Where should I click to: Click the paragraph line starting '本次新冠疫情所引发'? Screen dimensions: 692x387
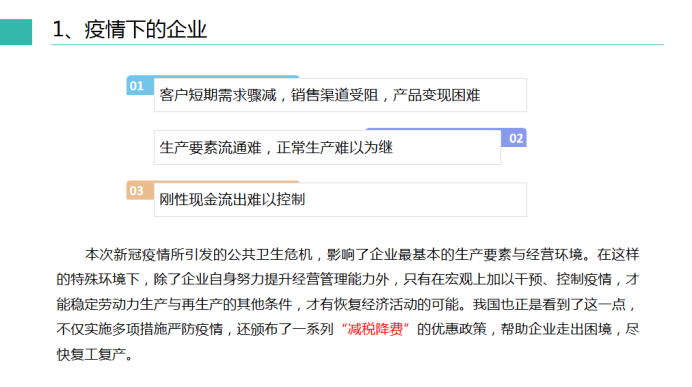click(362, 255)
